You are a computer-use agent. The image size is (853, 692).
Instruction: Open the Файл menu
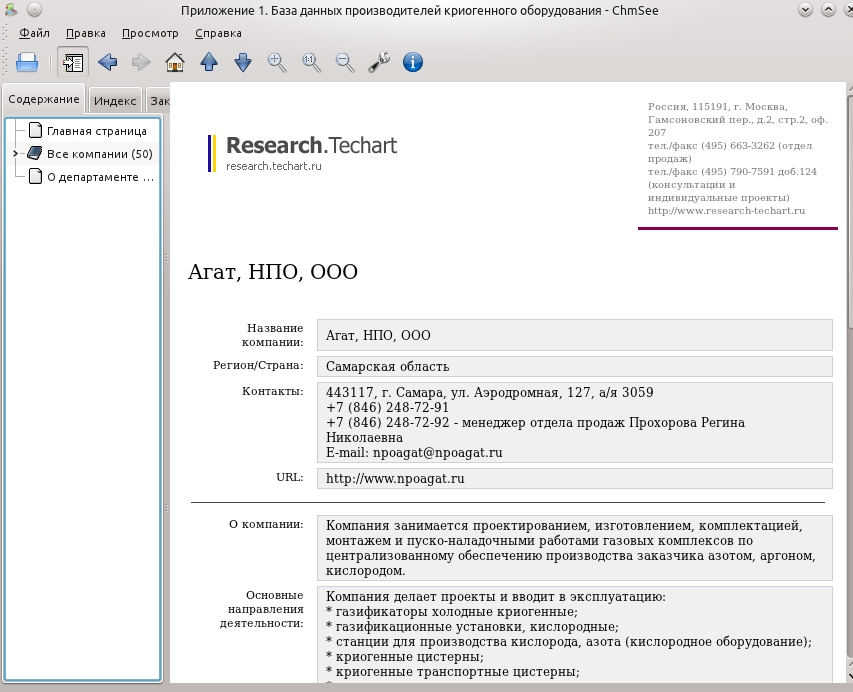click(x=34, y=33)
